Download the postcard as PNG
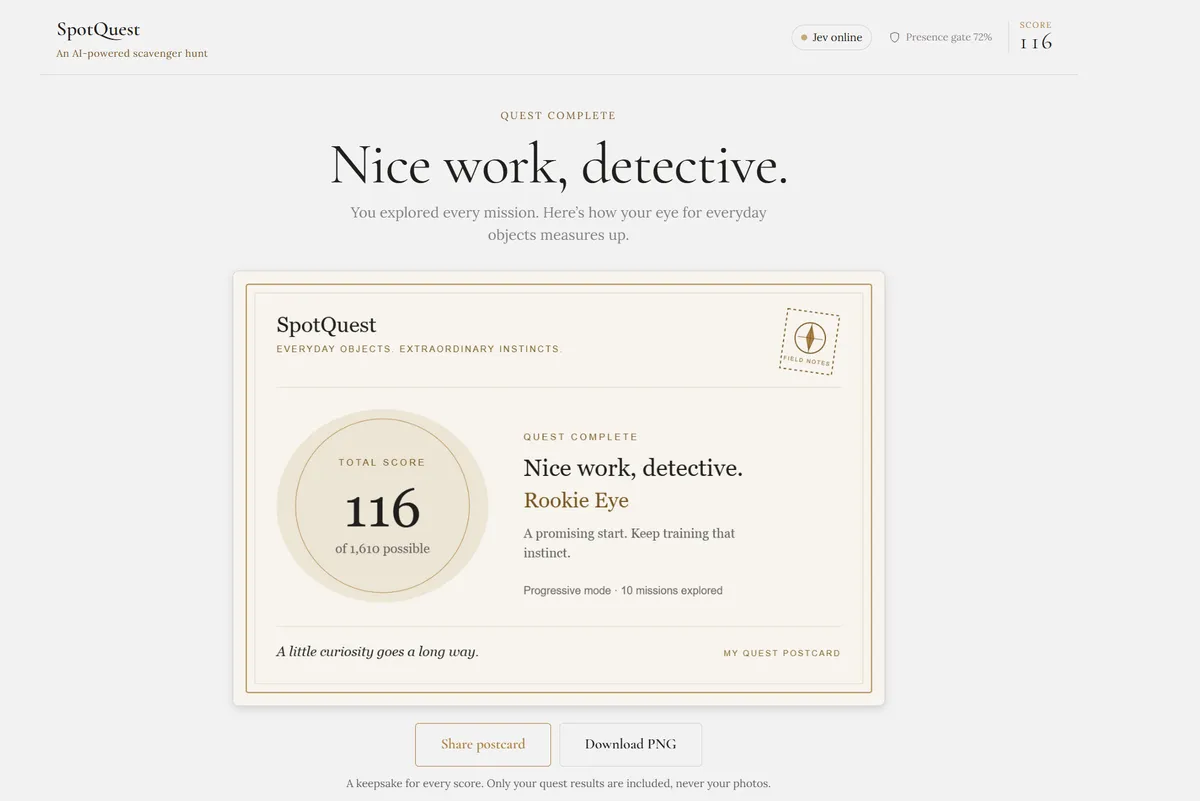The width and height of the screenshot is (1200, 801). click(x=630, y=744)
